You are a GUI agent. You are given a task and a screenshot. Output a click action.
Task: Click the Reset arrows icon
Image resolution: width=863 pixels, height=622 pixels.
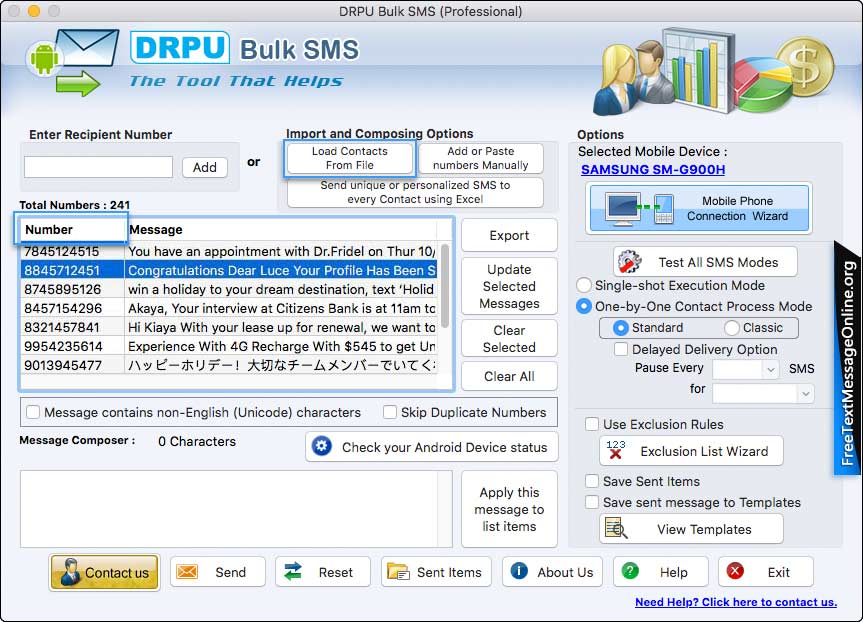(293, 571)
